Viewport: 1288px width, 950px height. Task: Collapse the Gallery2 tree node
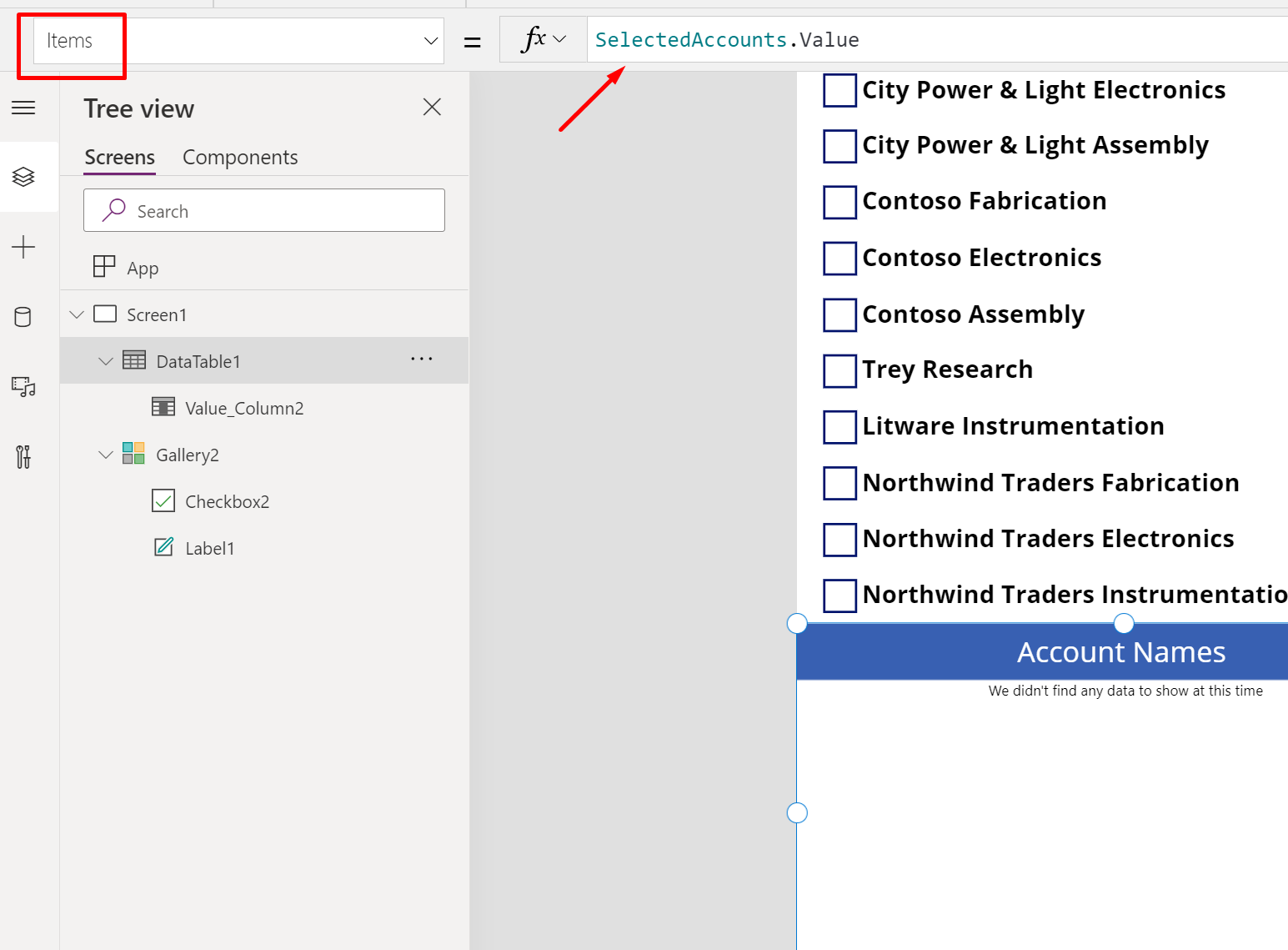(x=106, y=455)
